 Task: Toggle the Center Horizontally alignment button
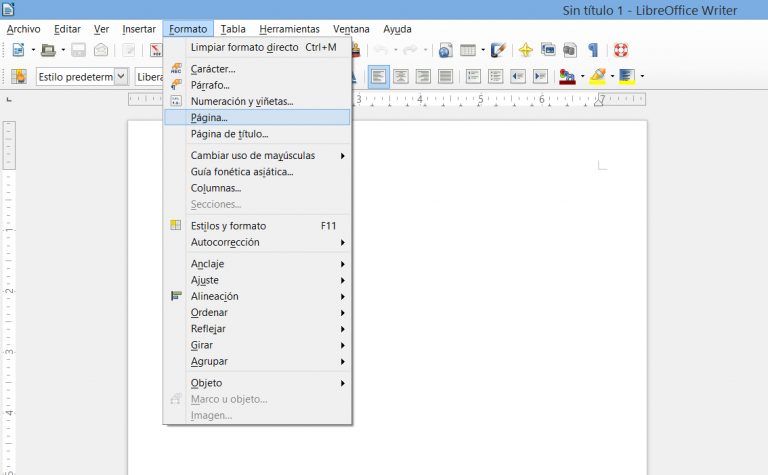(x=401, y=76)
